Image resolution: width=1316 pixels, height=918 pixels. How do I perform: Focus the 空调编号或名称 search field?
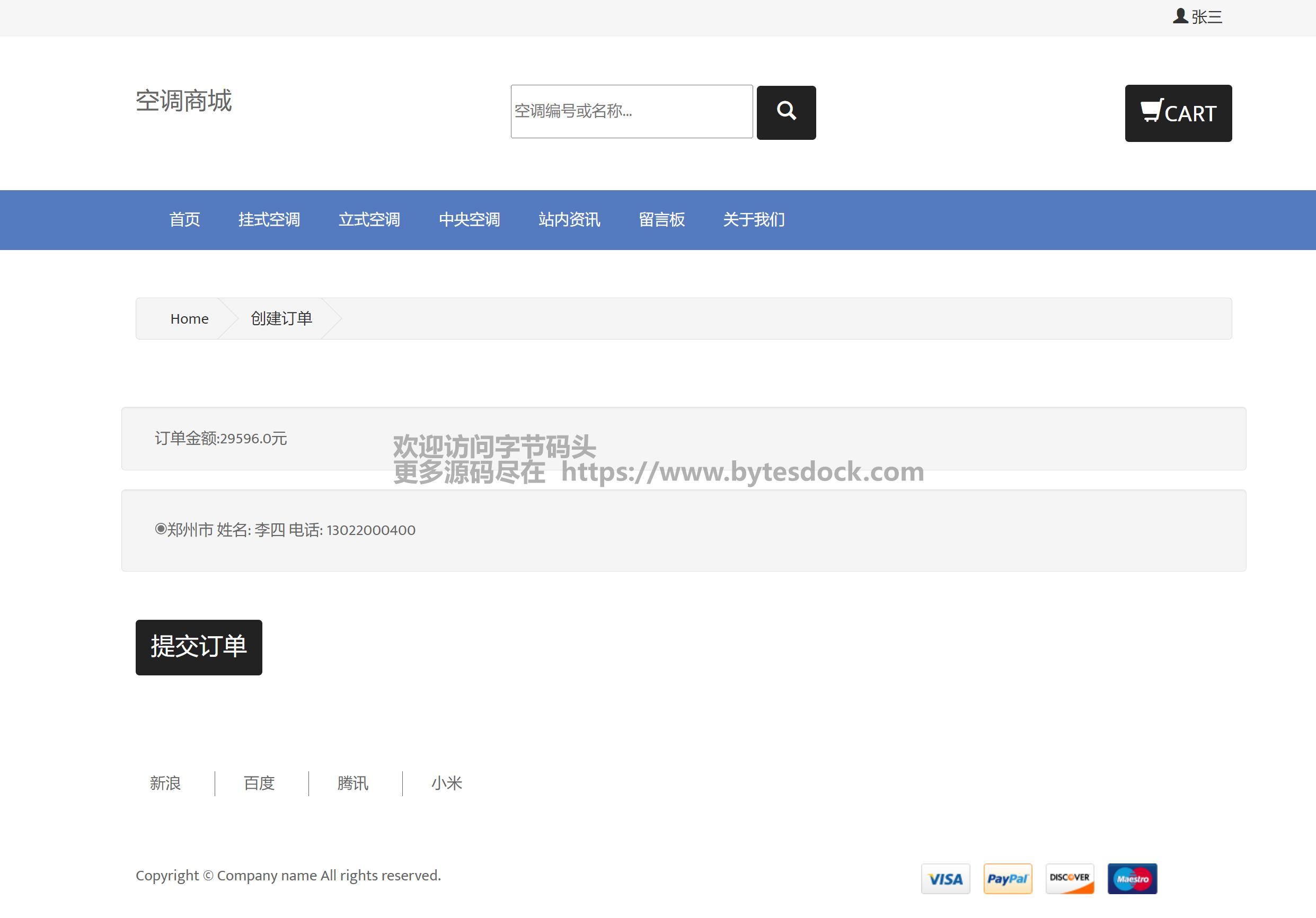point(631,111)
